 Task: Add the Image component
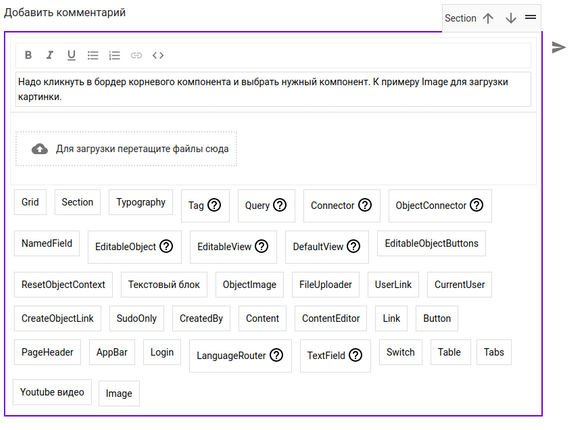(119, 393)
